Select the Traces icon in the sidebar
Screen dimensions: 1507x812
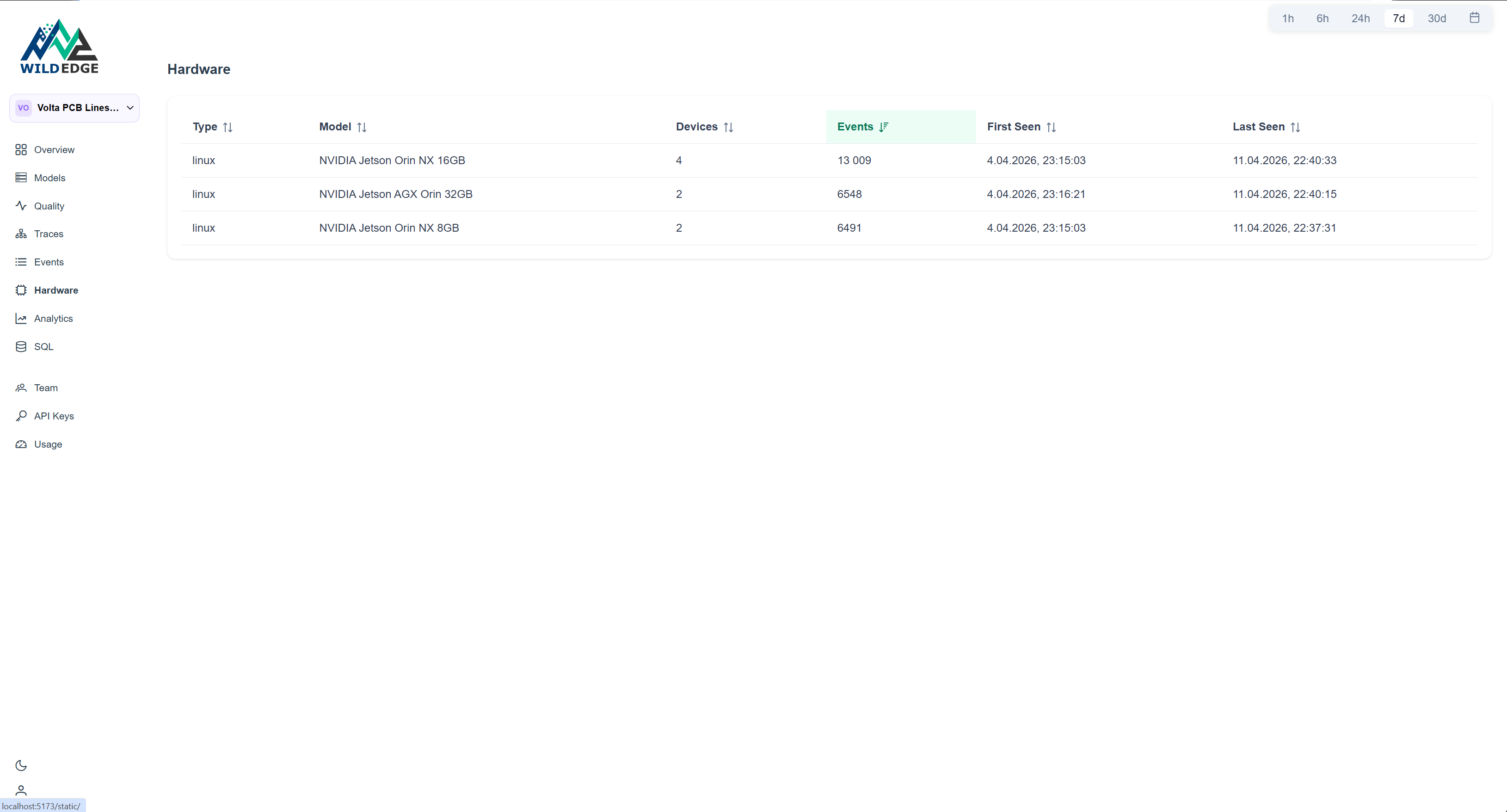click(21, 234)
